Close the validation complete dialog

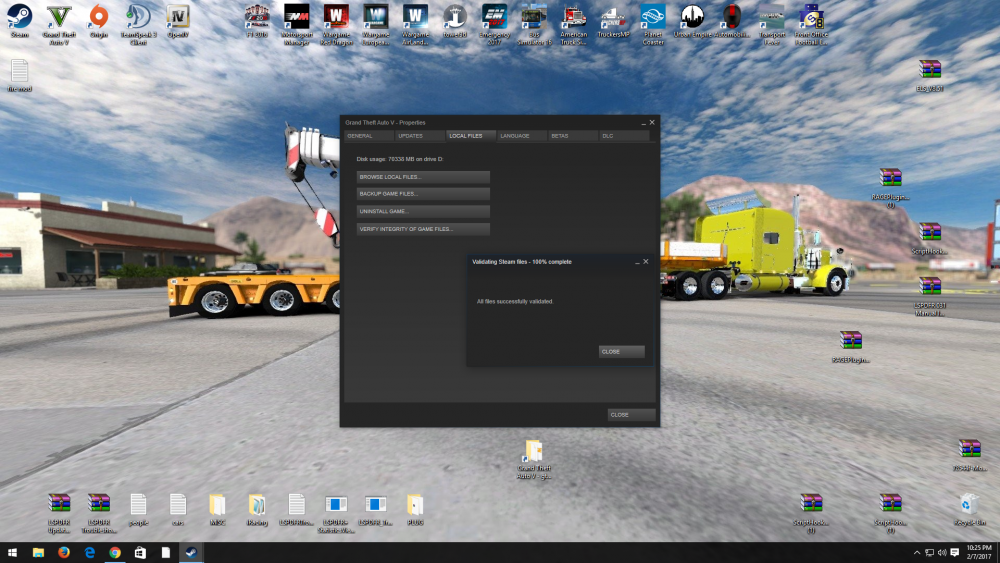(621, 351)
